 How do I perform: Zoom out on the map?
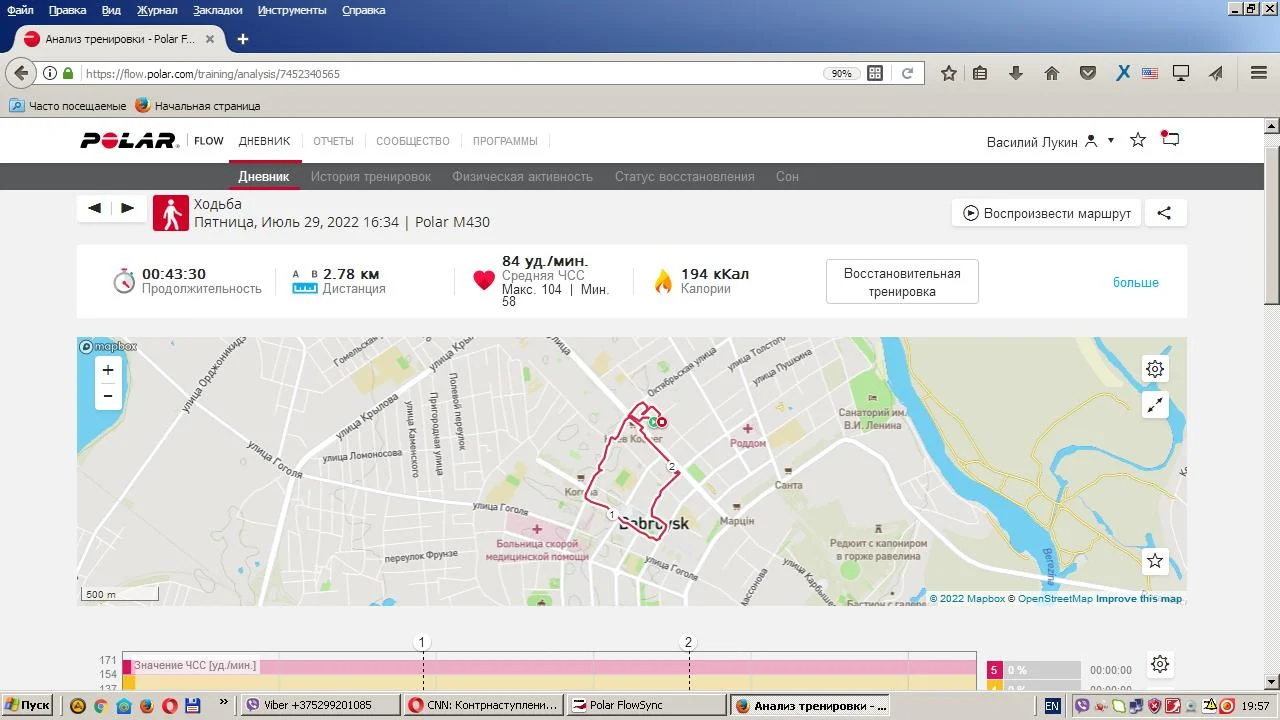(x=108, y=397)
